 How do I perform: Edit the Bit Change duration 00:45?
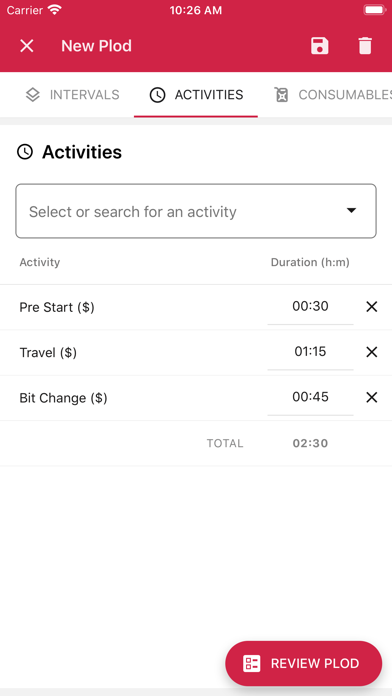pos(310,397)
